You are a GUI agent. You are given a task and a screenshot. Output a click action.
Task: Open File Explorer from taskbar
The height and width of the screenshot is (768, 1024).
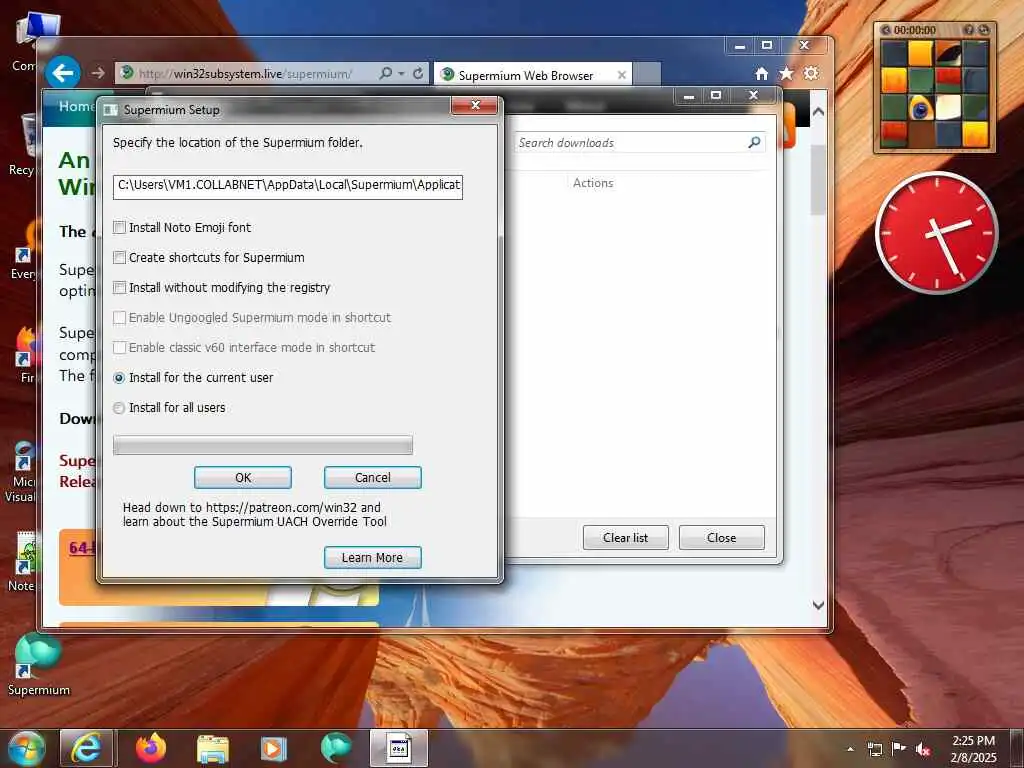click(212, 749)
